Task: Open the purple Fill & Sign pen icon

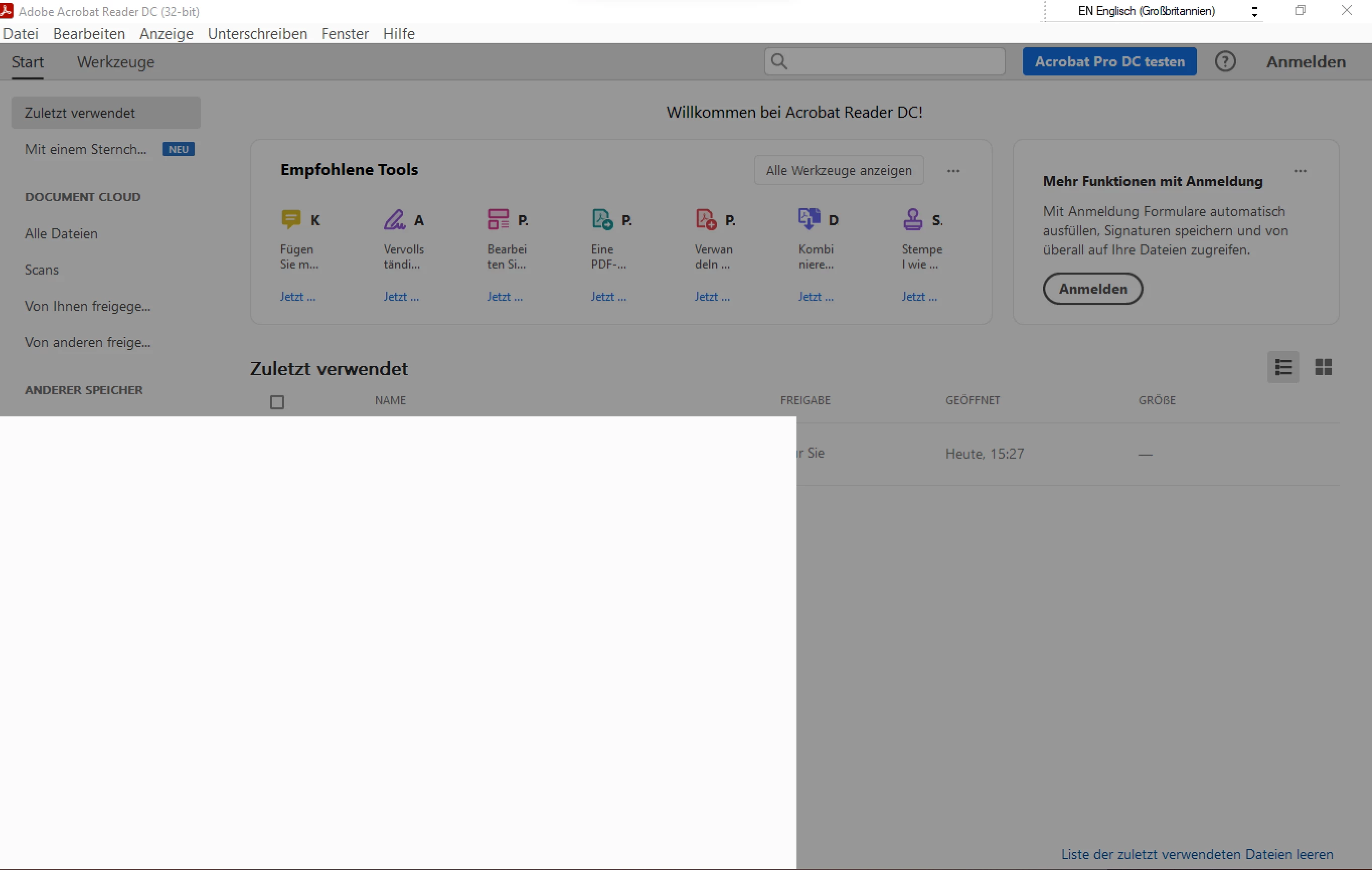Action: (394, 219)
